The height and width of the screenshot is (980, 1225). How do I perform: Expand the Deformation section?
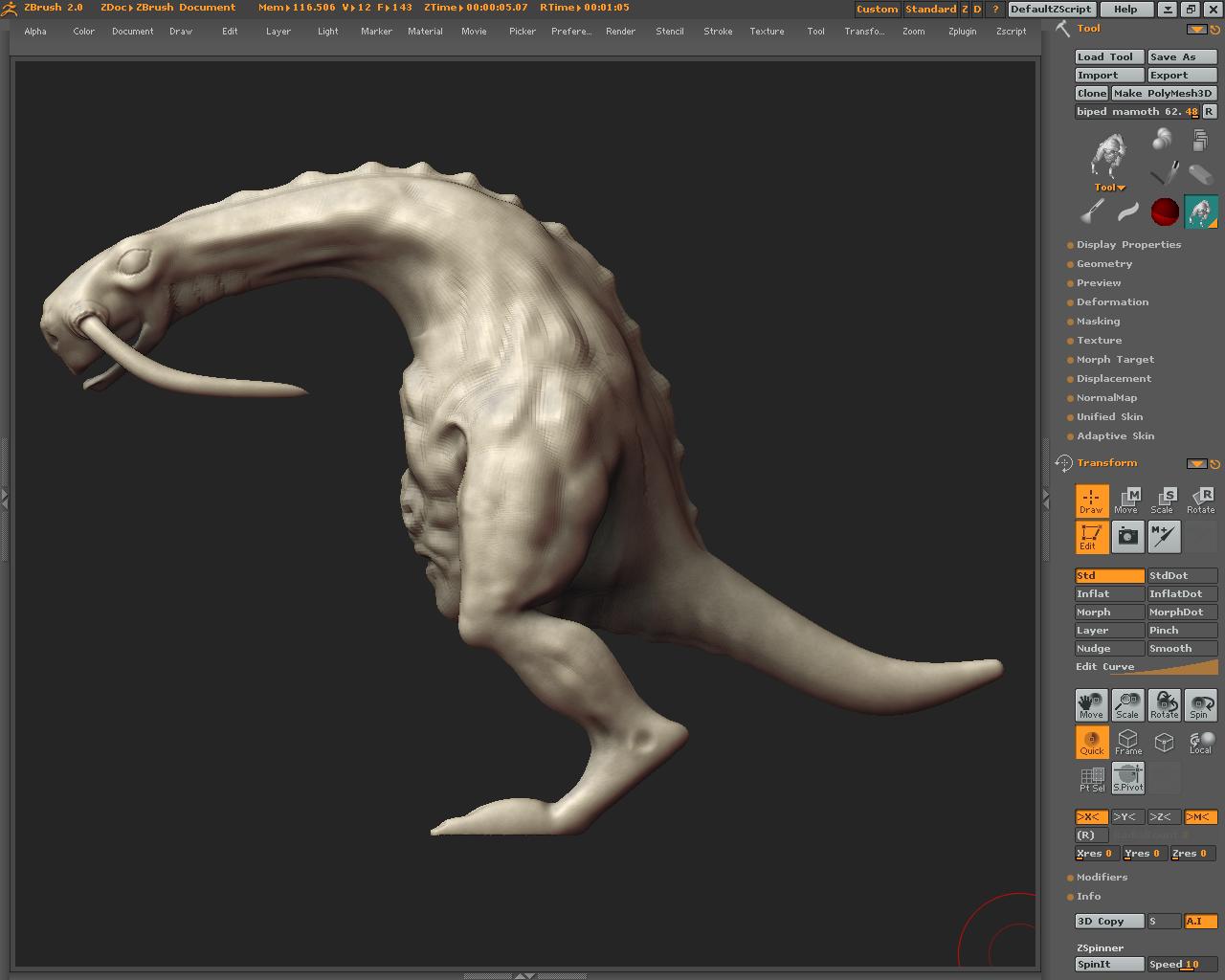[1112, 302]
